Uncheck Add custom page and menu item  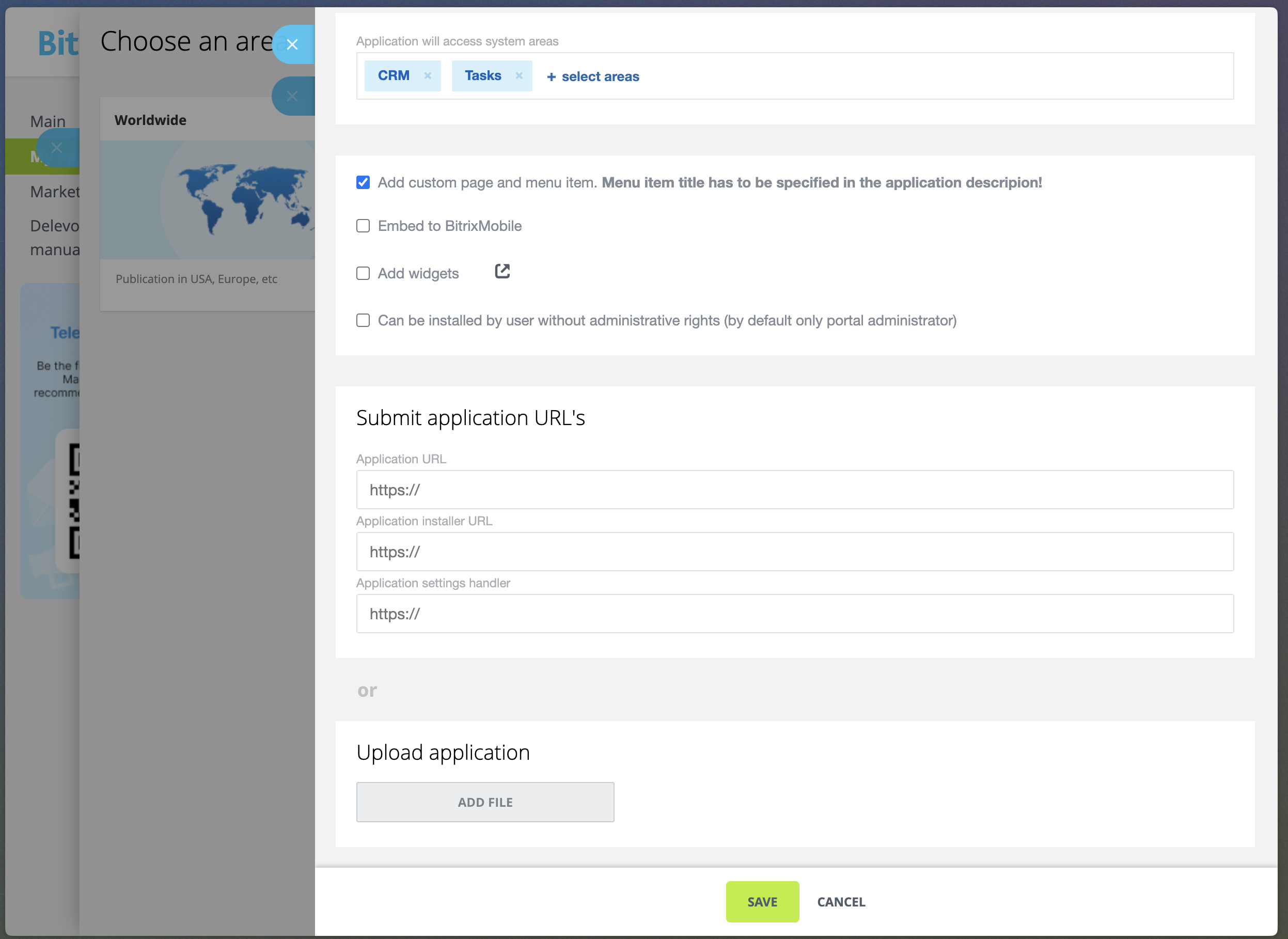coord(363,182)
